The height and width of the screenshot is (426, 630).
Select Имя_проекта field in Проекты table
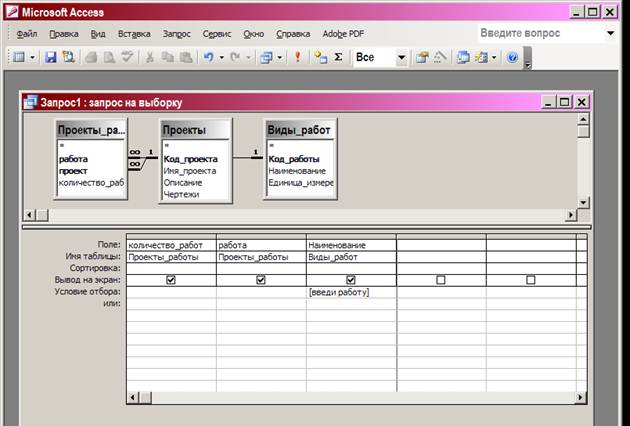[190, 171]
